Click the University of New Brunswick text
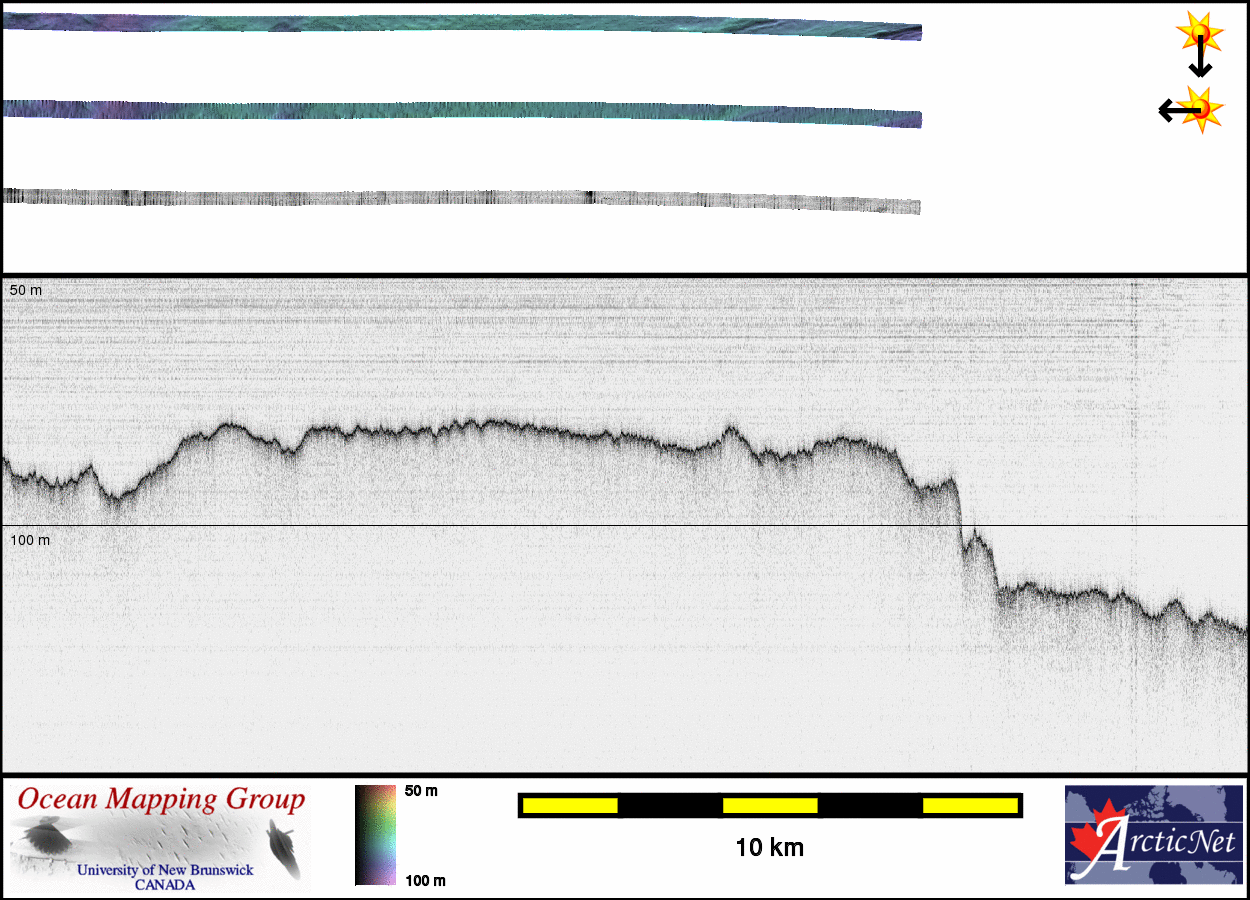 click(165, 870)
